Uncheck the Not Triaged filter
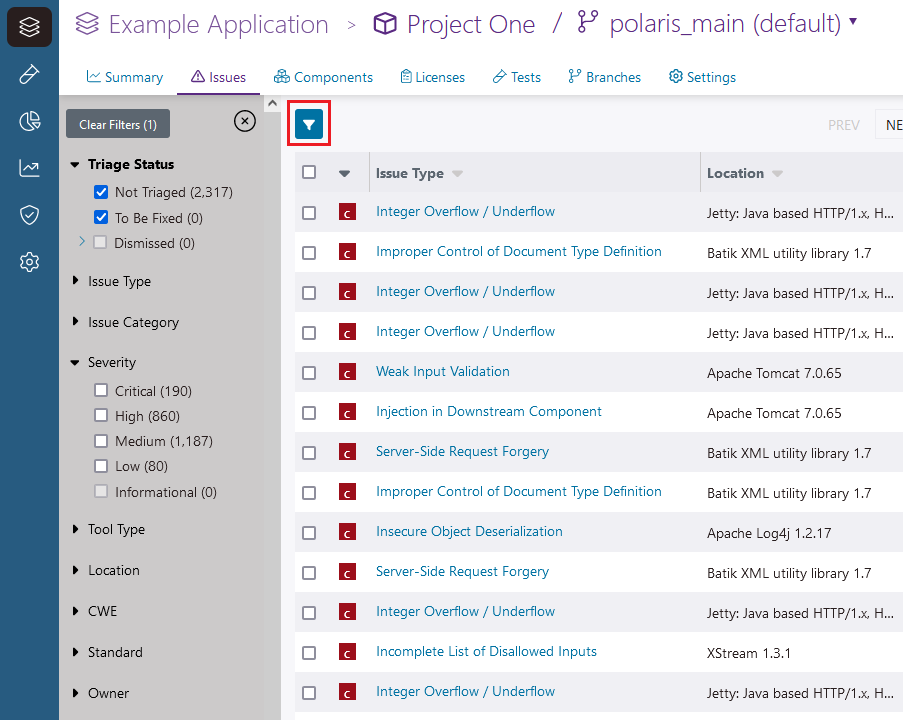The height and width of the screenshot is (720, 903). pyautogui.click(x=101, y=192)
